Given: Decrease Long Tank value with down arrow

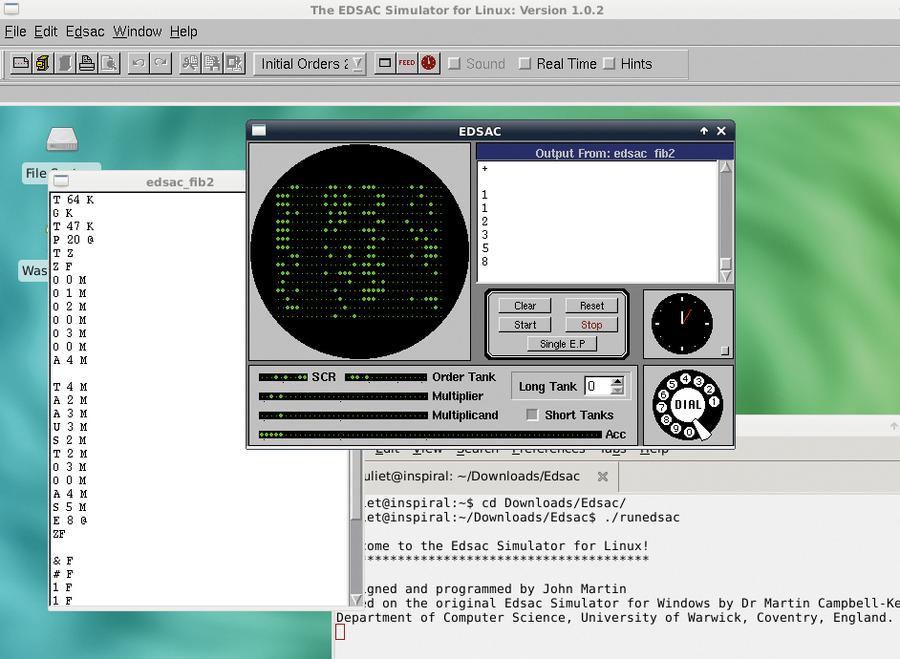Looking at the screenshot, I should (617, 390).
